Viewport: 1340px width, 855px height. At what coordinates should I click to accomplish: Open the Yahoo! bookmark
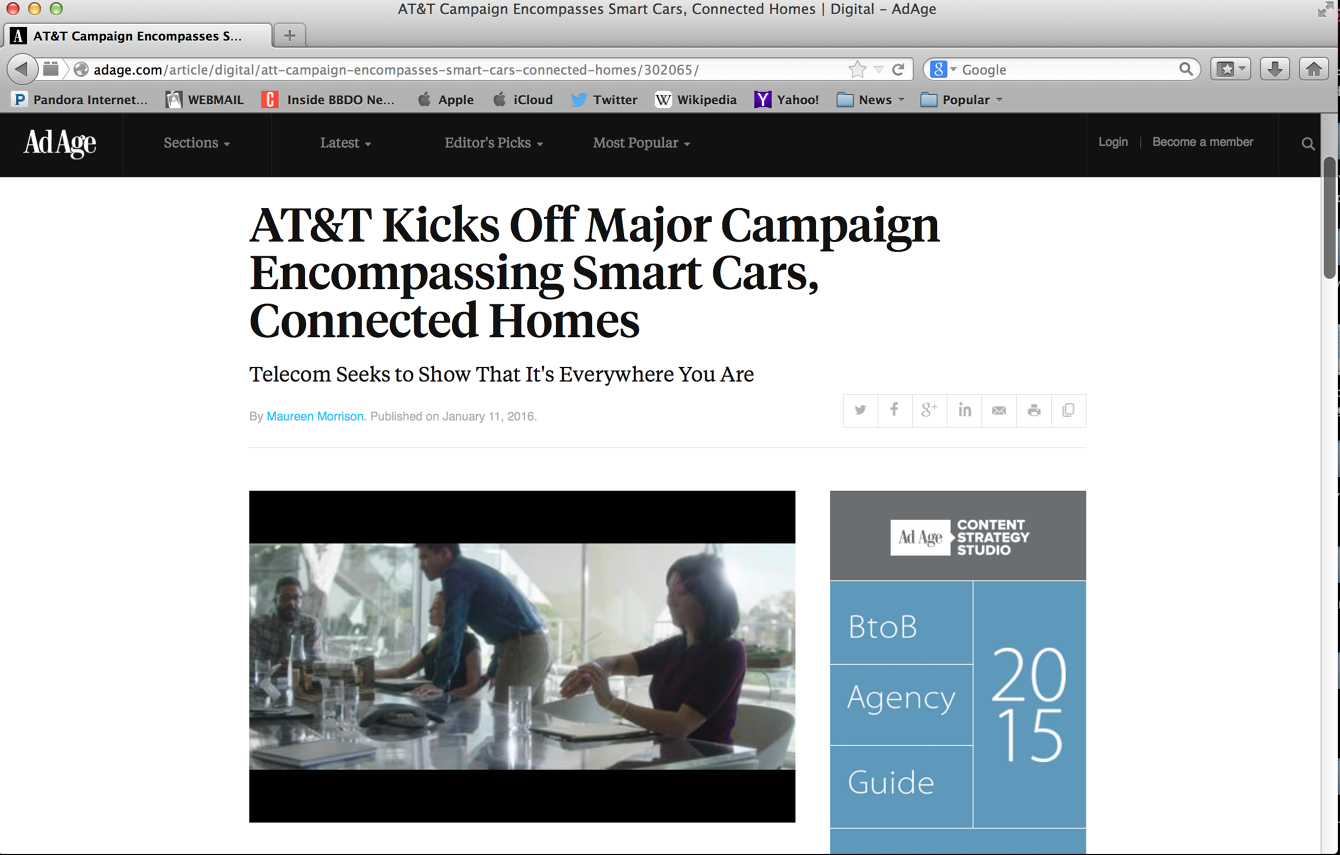(x=787, y=99)
